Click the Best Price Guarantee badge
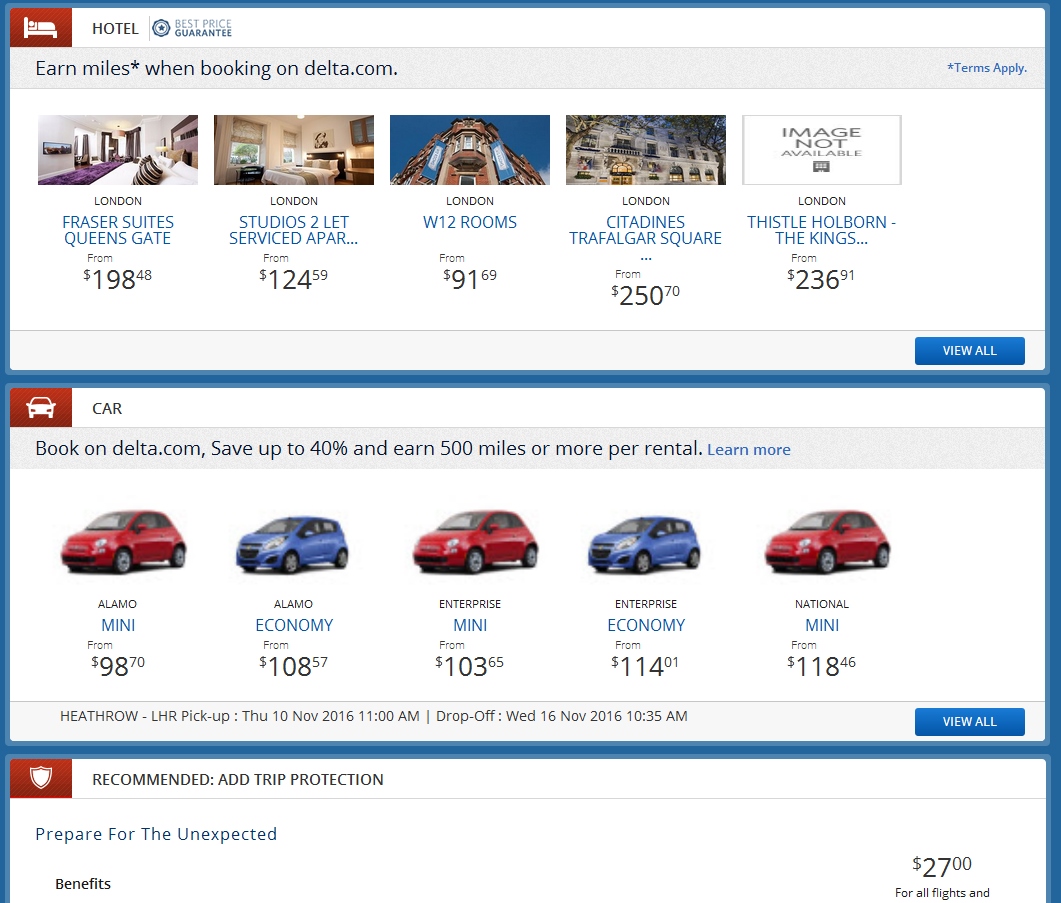 click(x=192, y=28)
